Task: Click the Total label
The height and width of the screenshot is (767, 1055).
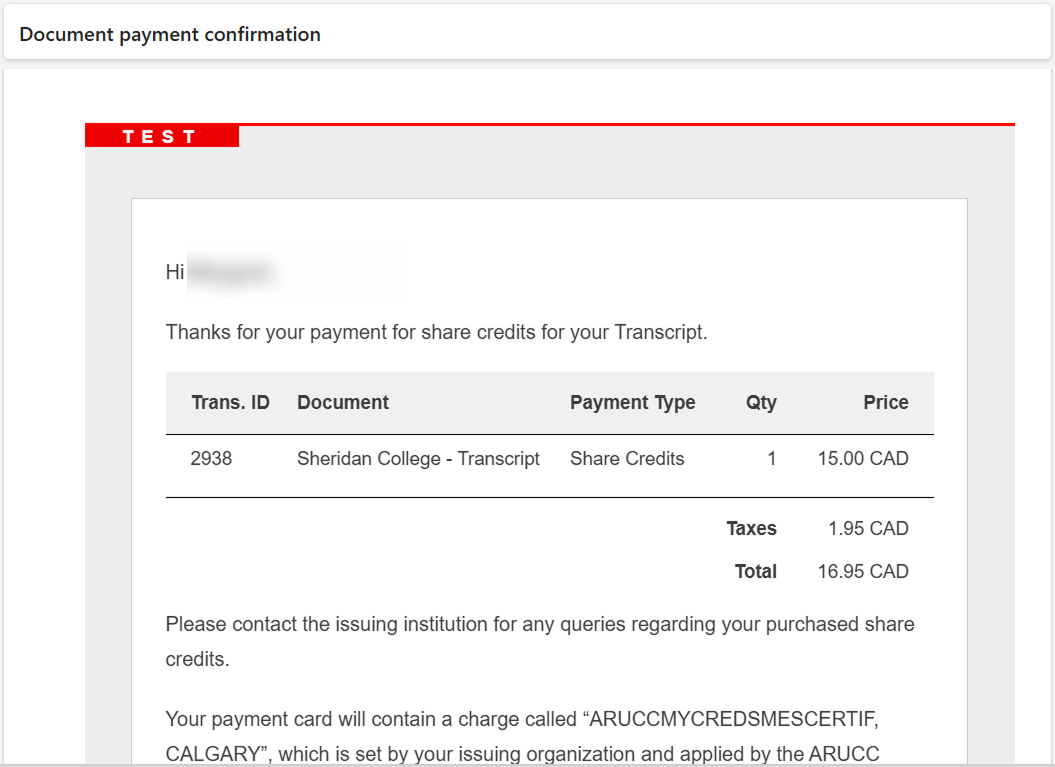Action: click(756, 572)
